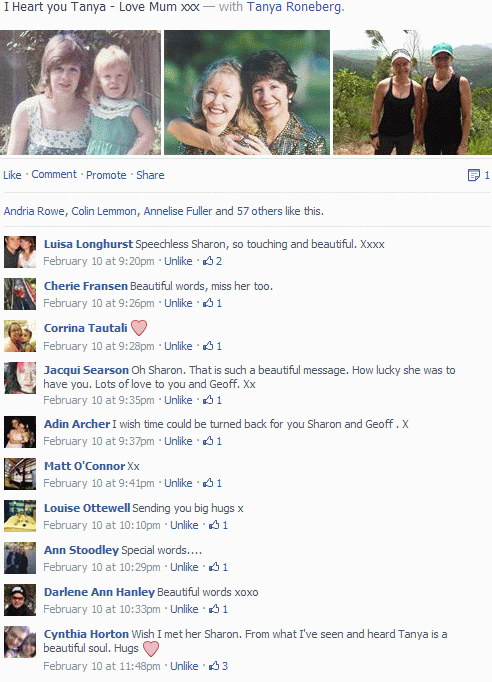Comment on the post
Screen dimensions: 492x682
point(54,174)
